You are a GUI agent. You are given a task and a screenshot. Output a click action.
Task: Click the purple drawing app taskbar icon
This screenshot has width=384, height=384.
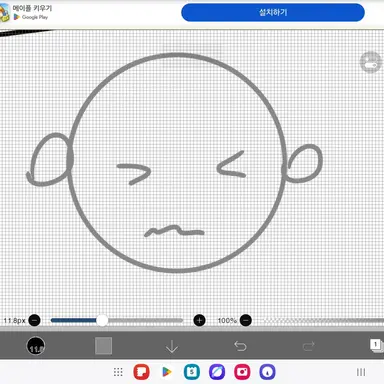click(267, 372)
